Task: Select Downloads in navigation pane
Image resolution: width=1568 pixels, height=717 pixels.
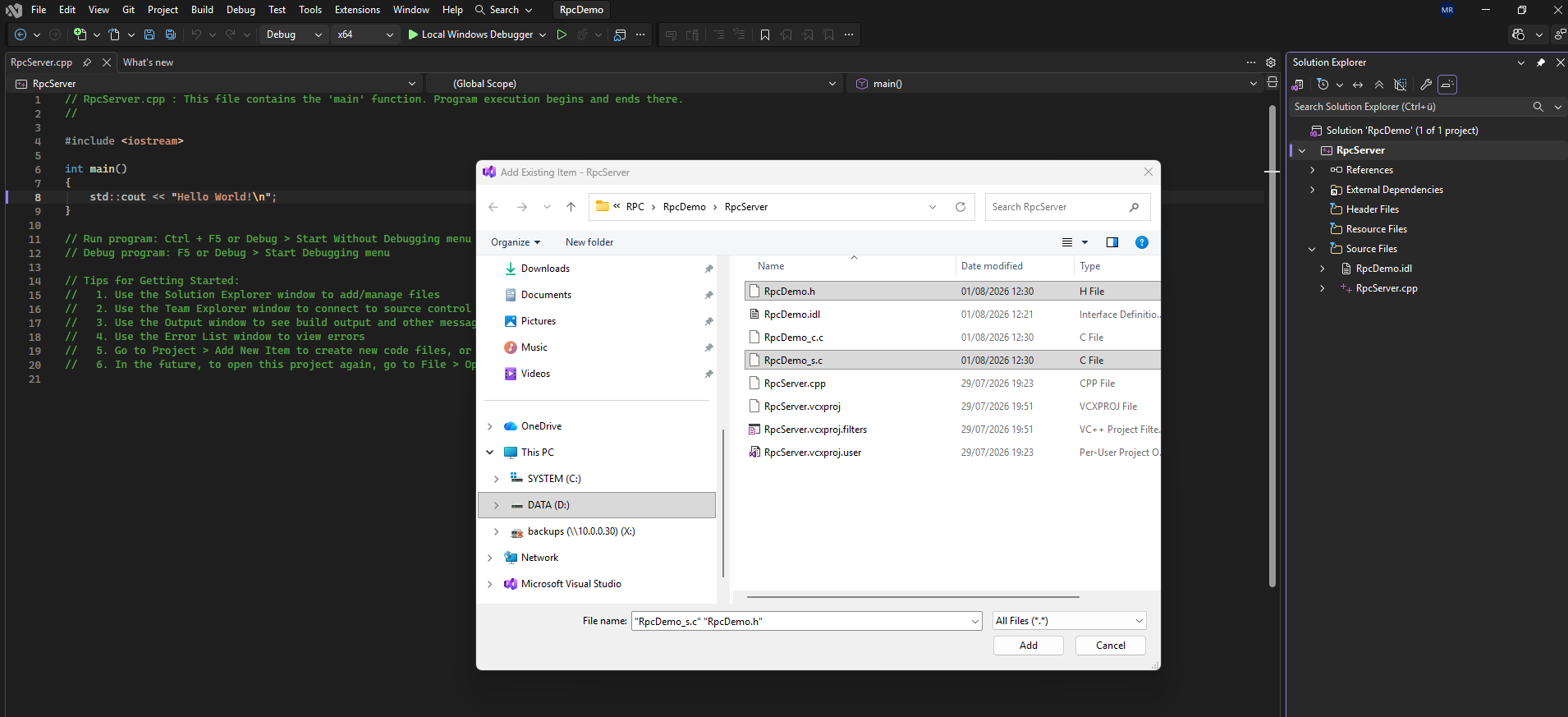Action: point(545,269)
